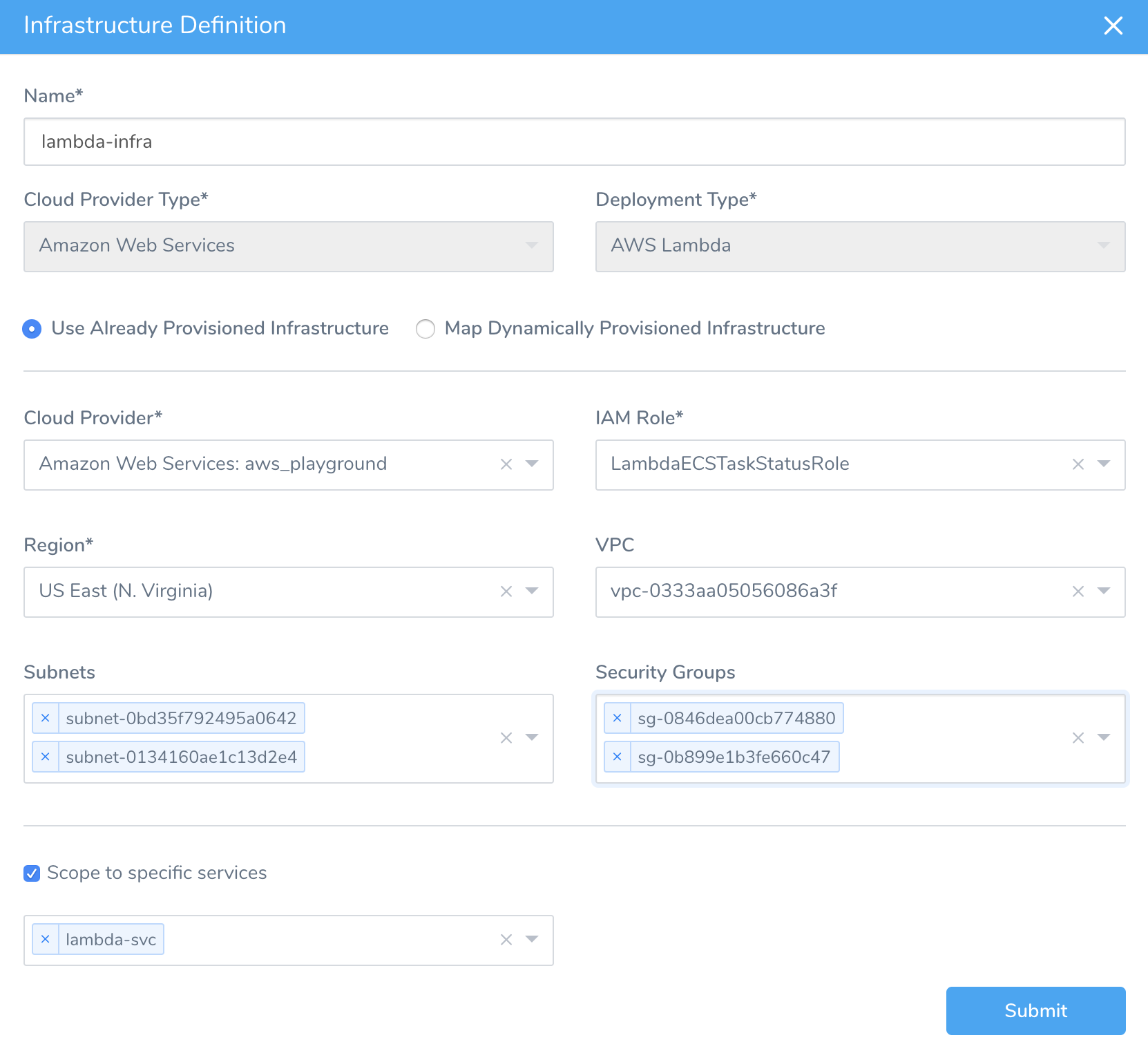The height and width of the screenshot is (1060, 1148).
Task: Click Amazon Web Services: aws_playground value
Action: tap(213, 464)
